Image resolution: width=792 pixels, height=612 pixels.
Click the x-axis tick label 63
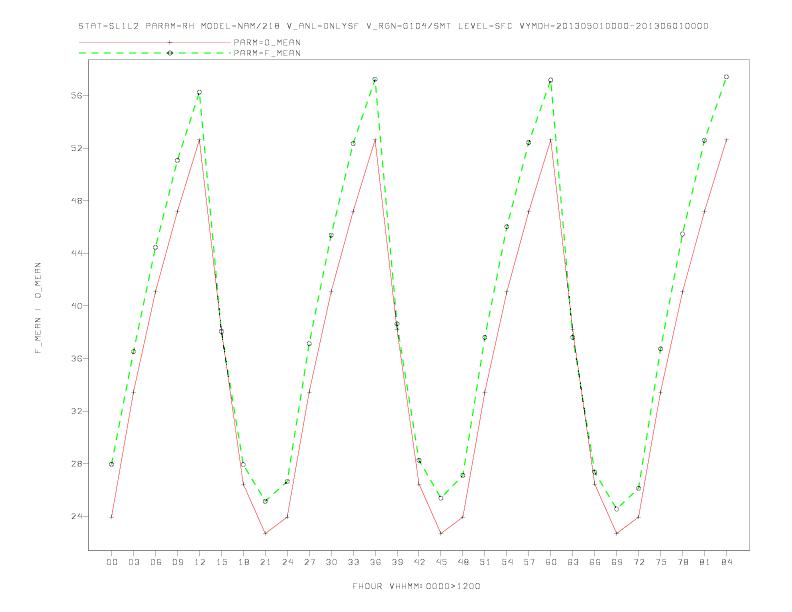click(573, 562)
